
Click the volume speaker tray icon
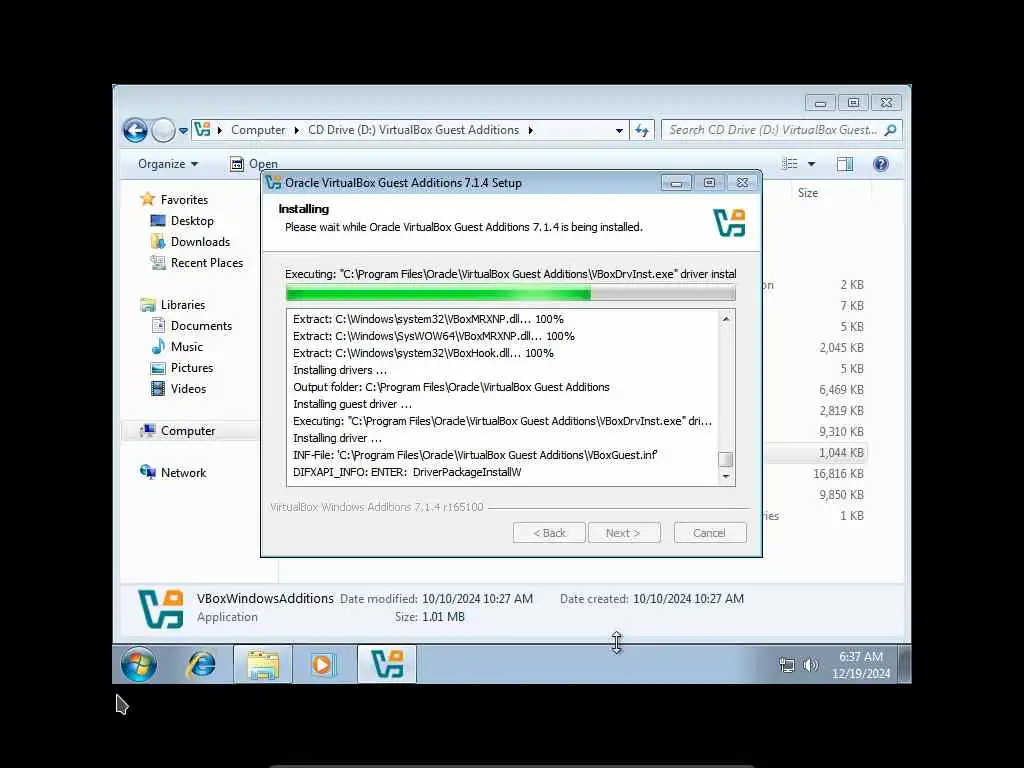[810, 665]
